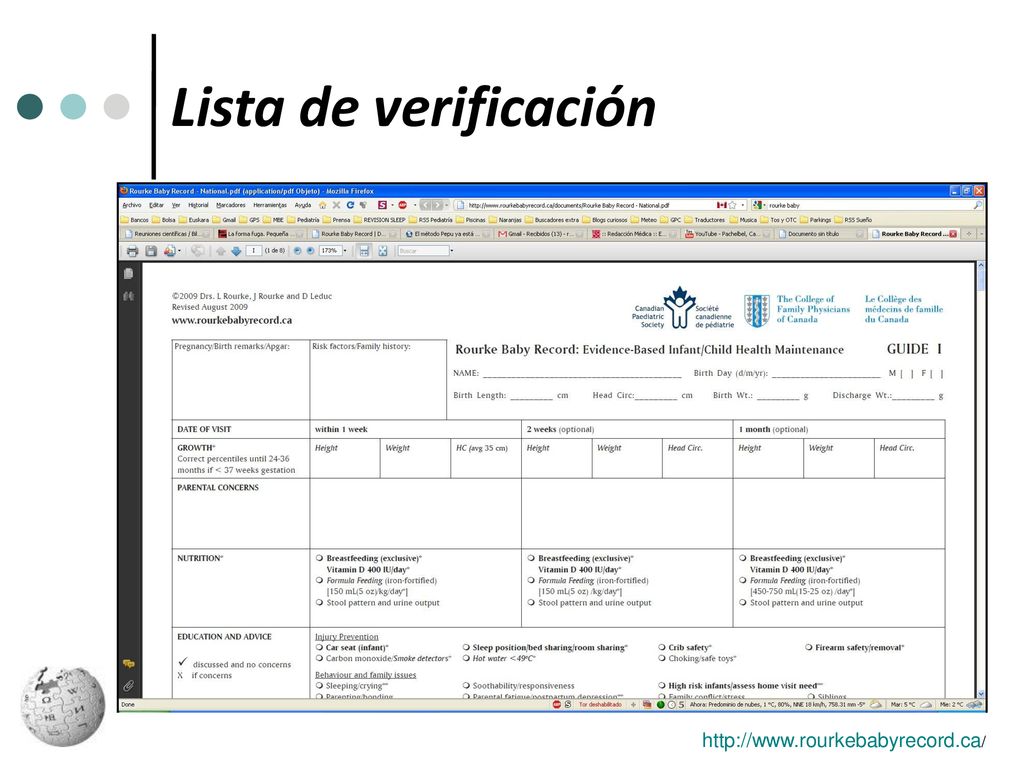Open the search engine selector dropdown

pos(764,205)
